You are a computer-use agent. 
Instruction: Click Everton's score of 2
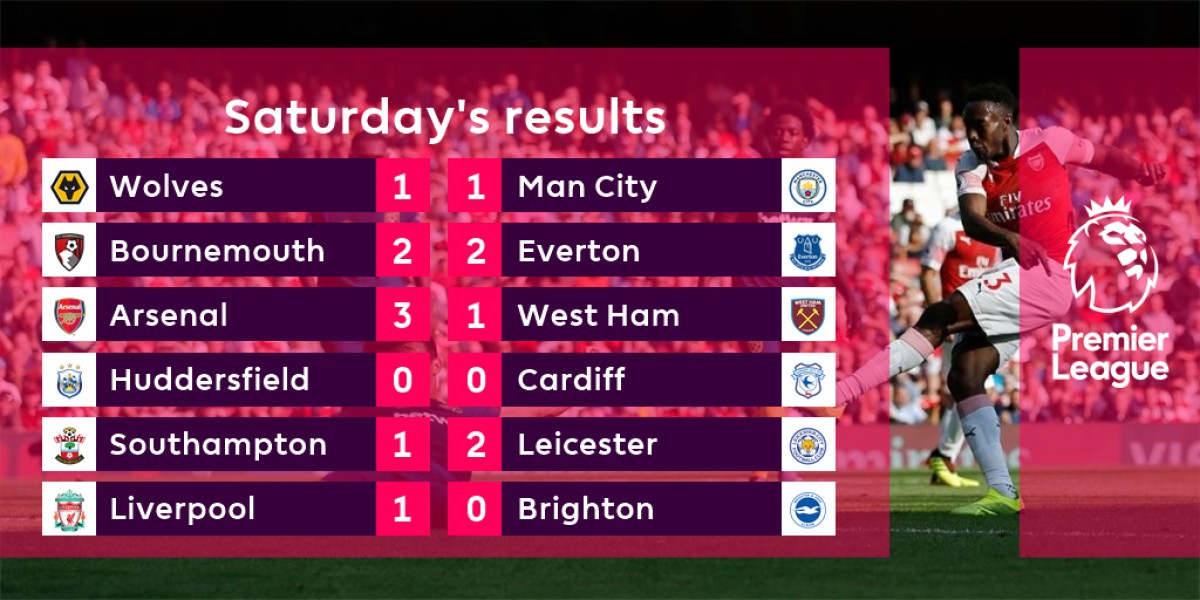[475, 251]
